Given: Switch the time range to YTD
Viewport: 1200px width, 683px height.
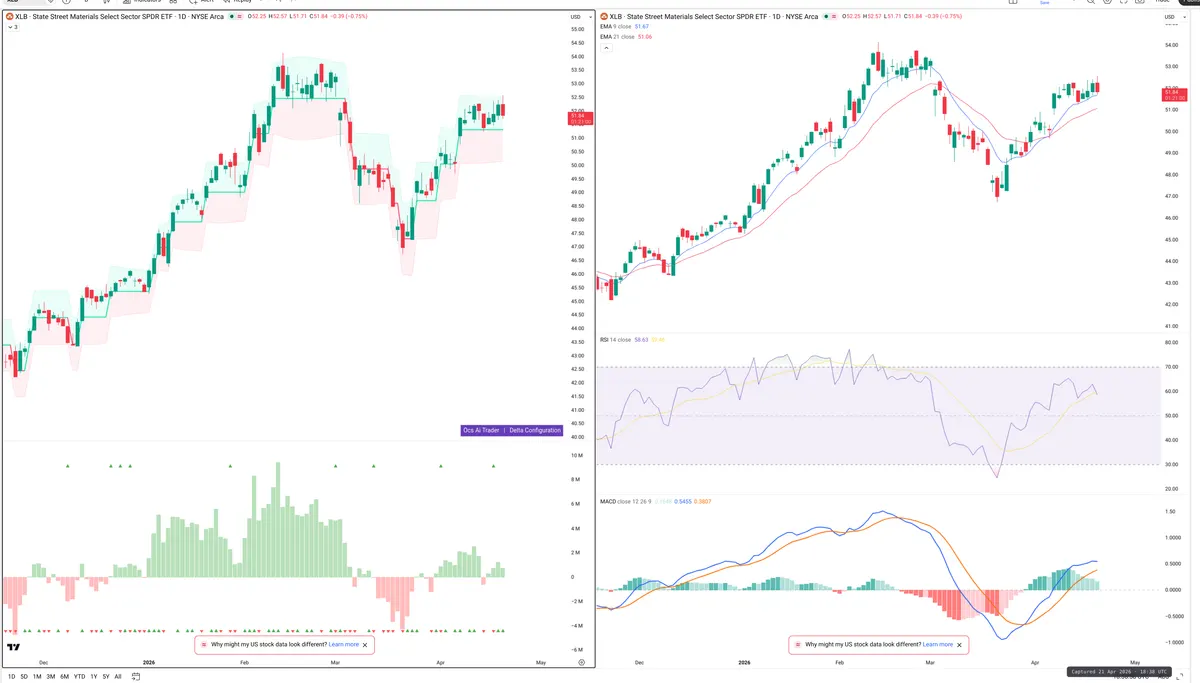Looking at the screenshot, I should (80, 676).
